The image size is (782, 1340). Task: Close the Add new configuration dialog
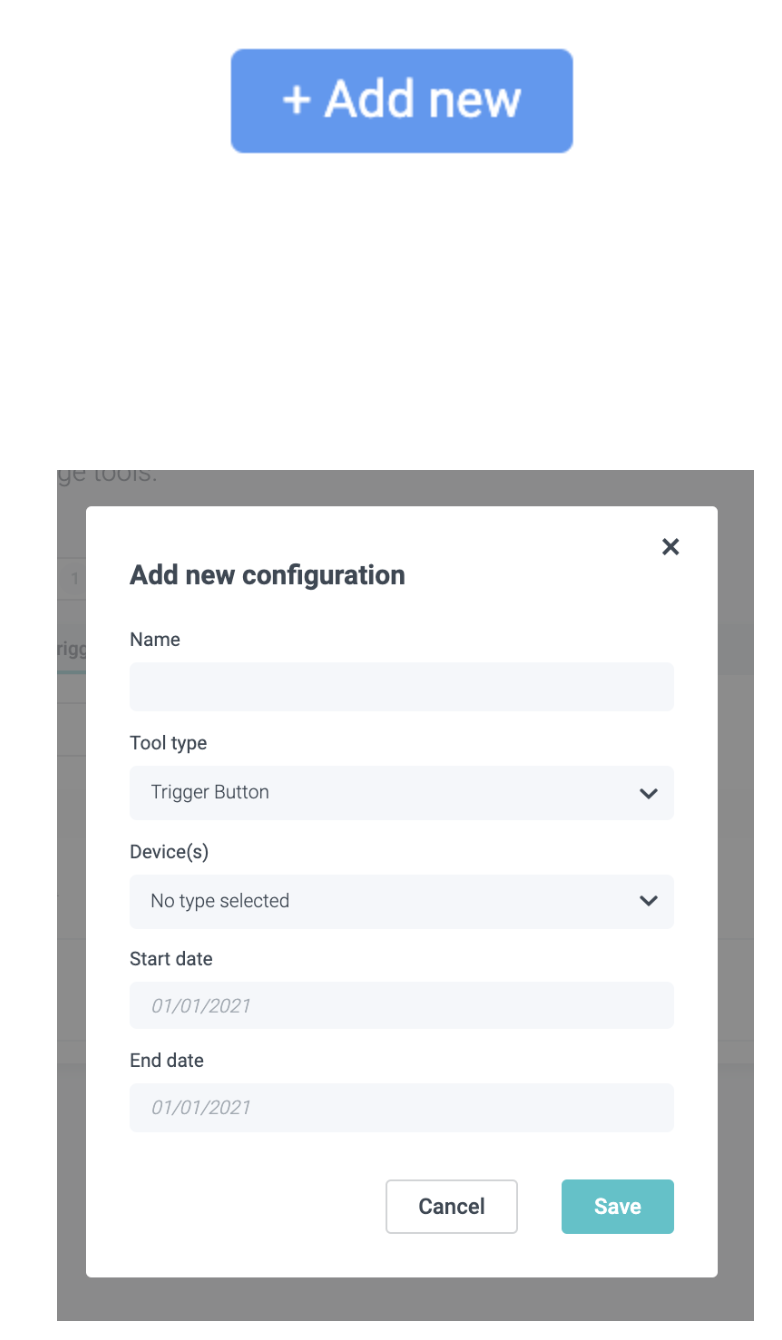[671, 546]
